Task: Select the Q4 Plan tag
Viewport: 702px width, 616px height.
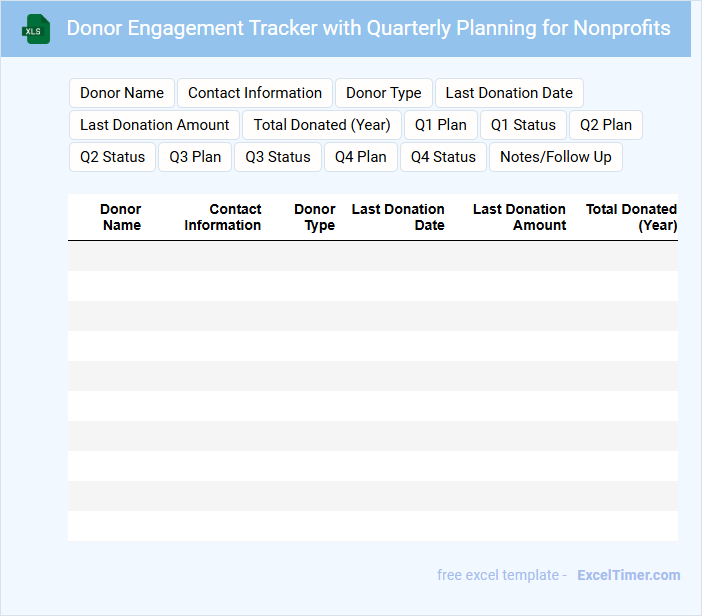Action: [361, 157]
